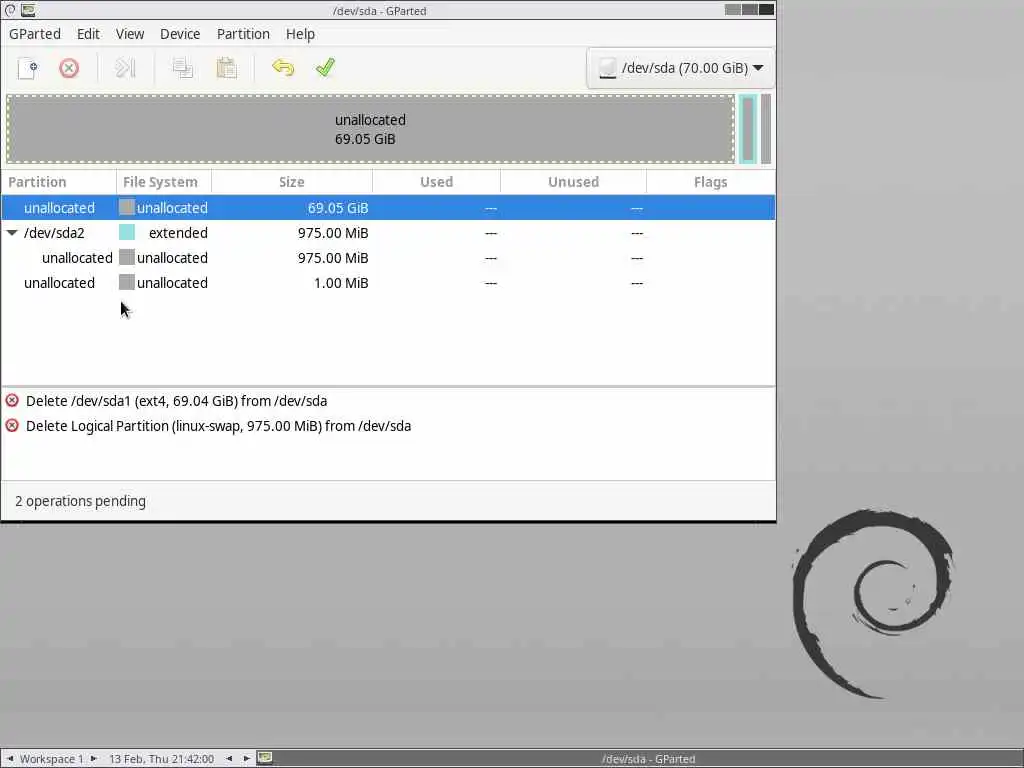
Task: Click the second titlebar icon on left
Action: pos(28,10)
